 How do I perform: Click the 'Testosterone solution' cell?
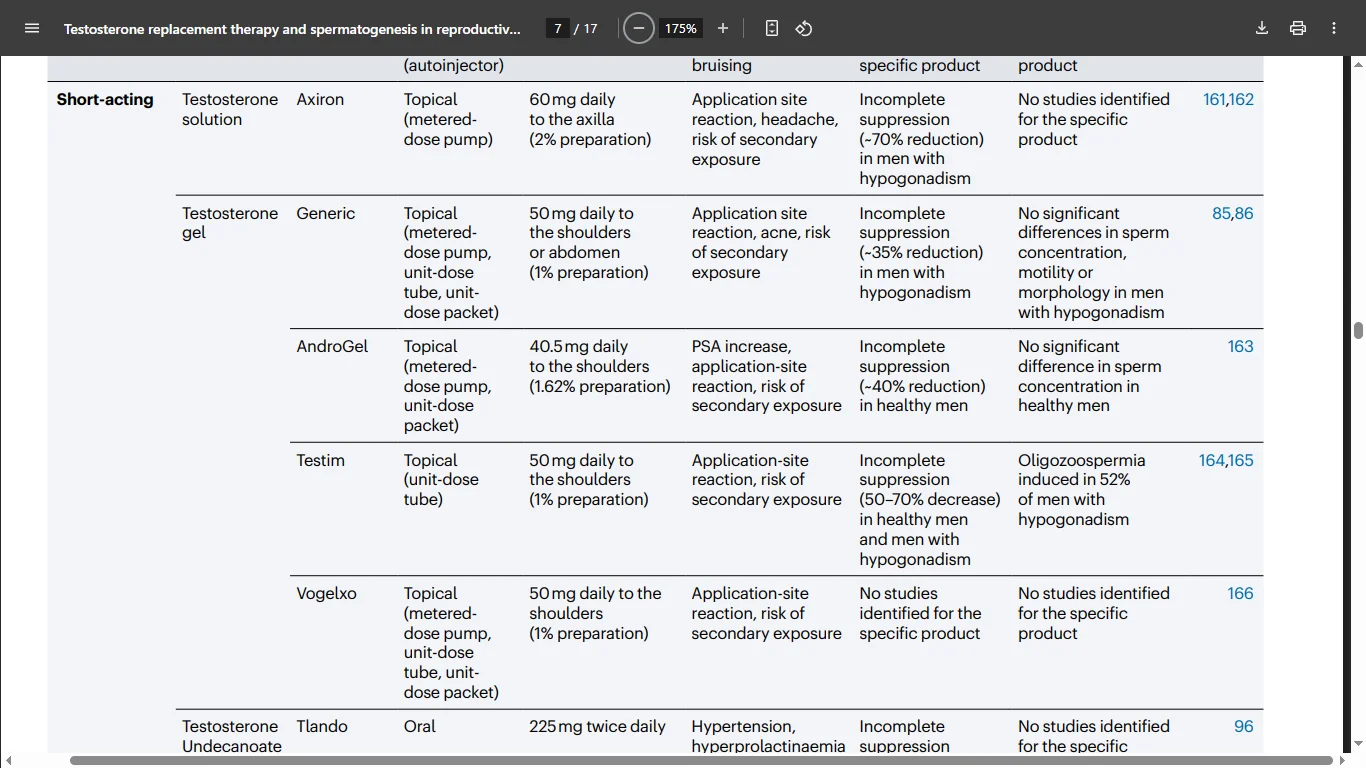point(230,109)
